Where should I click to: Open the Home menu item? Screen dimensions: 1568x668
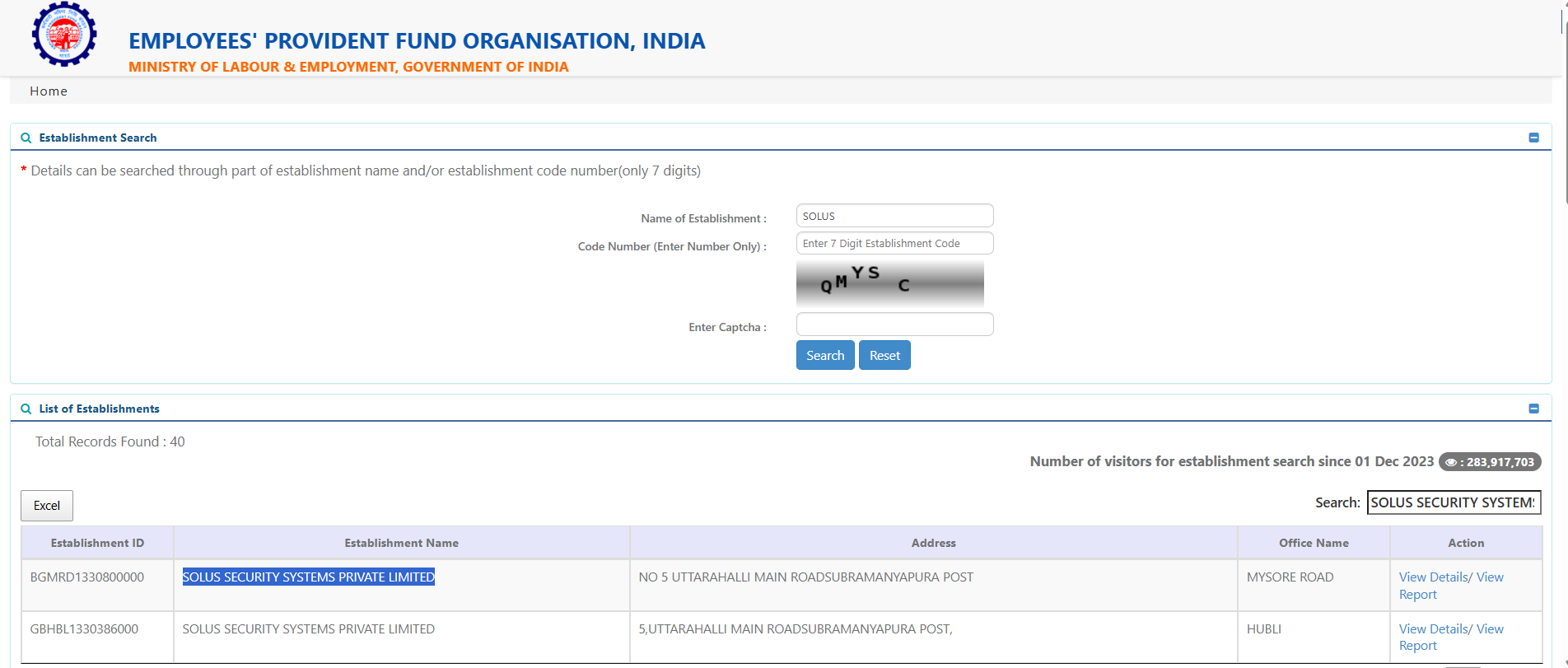click(x=49, y=91)
